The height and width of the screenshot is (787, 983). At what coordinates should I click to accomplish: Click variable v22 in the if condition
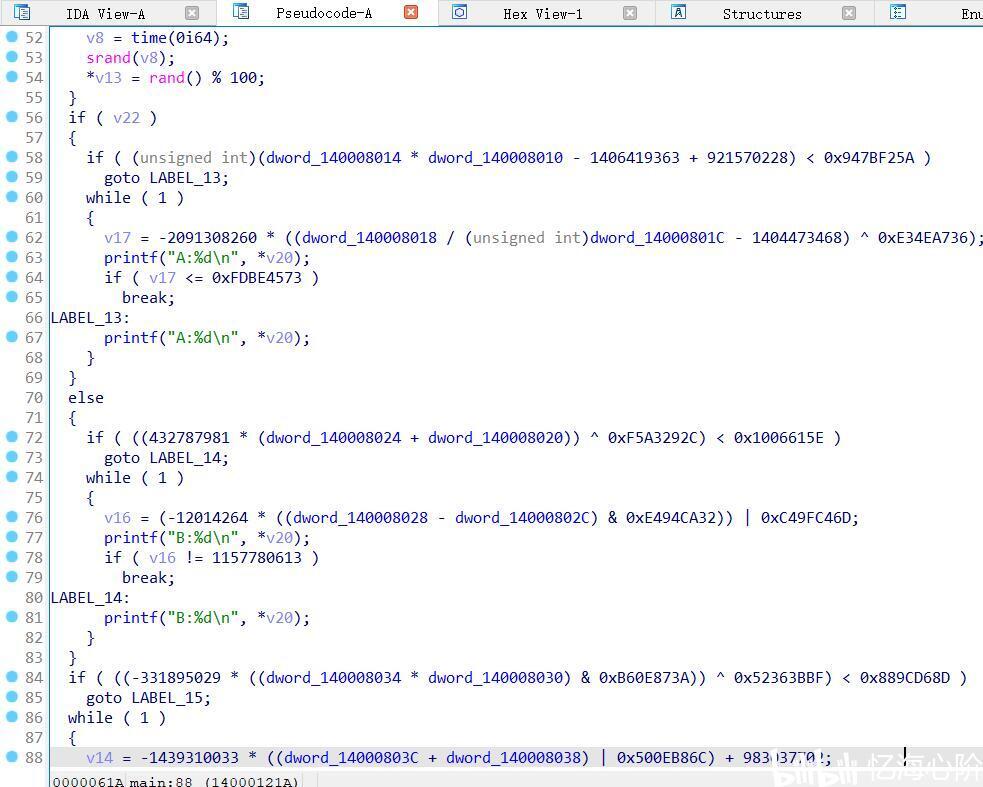pos(127,117)
